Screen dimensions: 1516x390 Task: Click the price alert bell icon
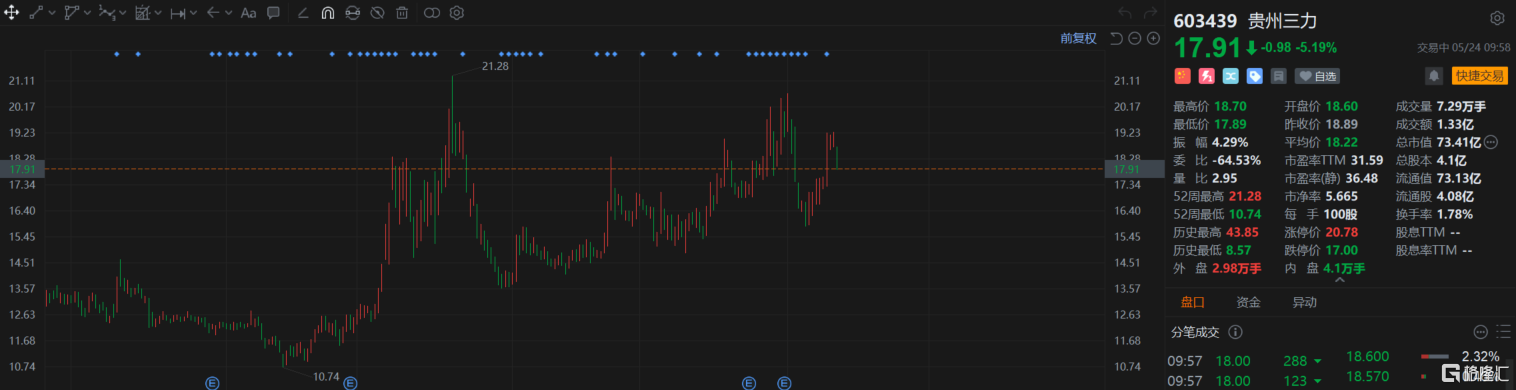tap(1434, 75)
